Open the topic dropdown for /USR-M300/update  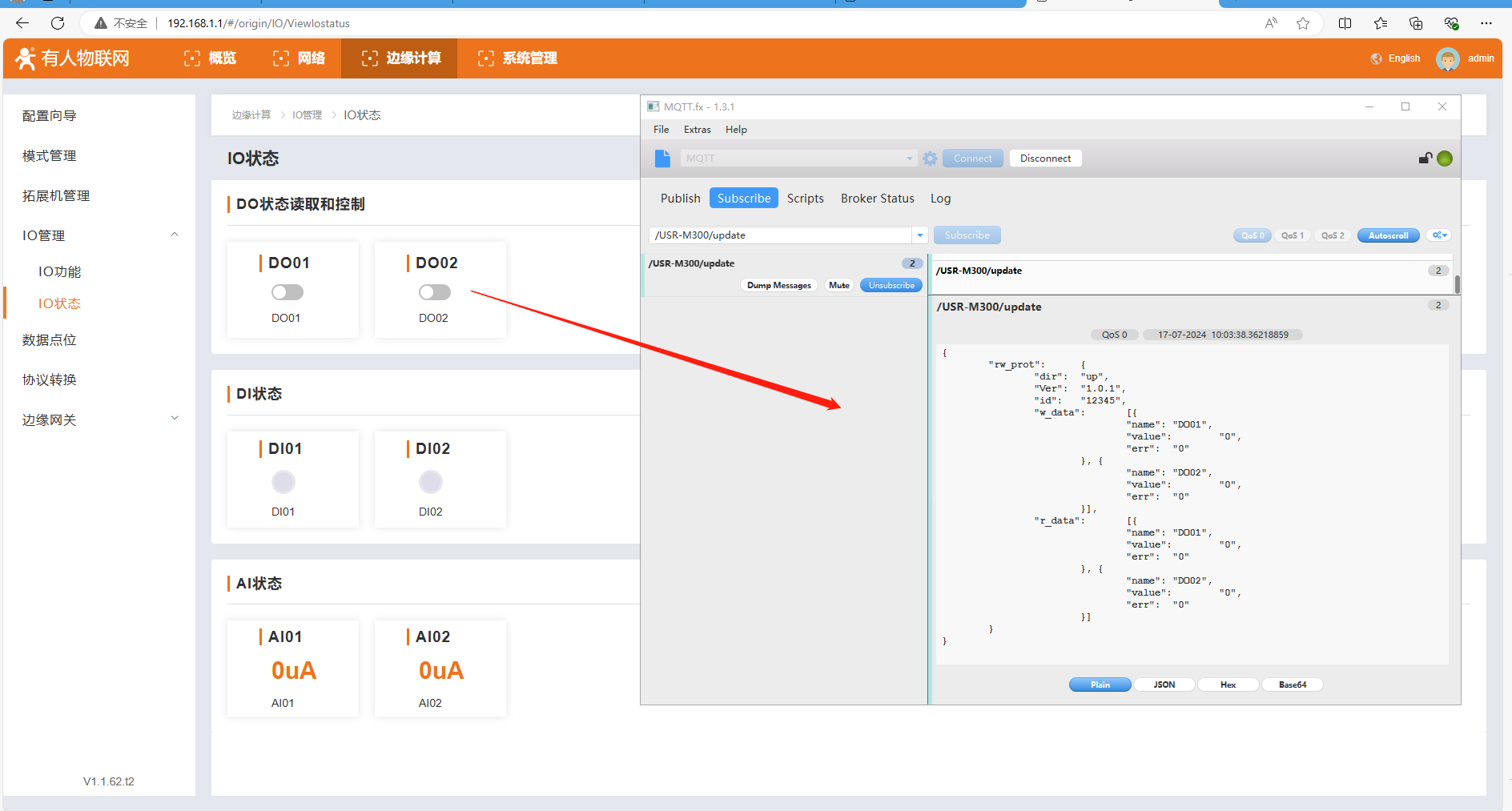point(920,235)
